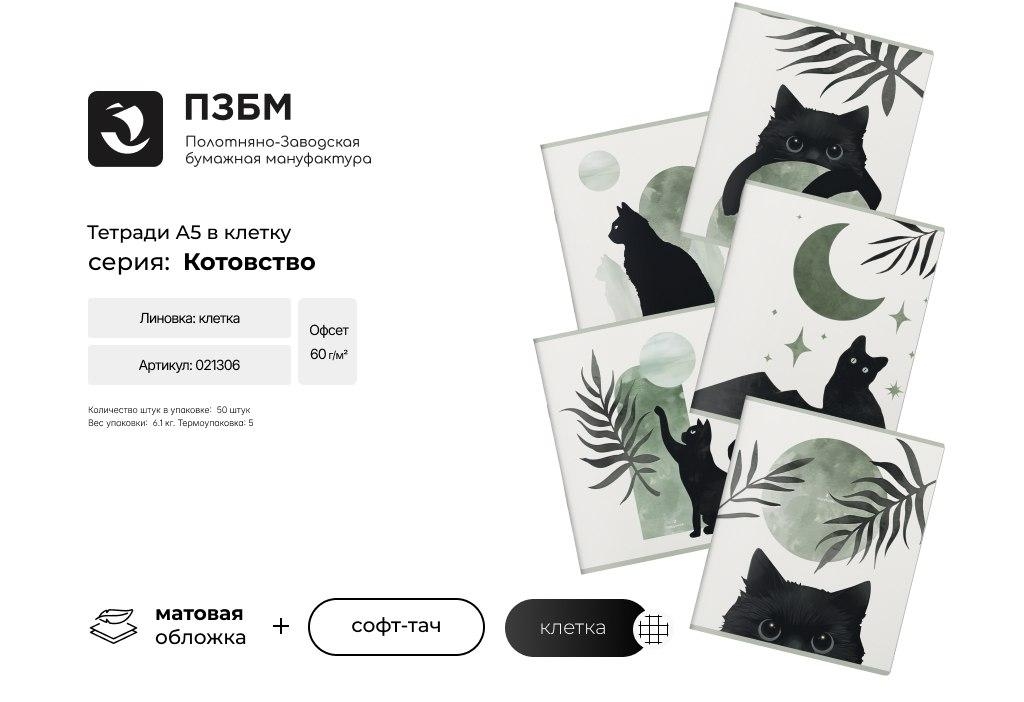
Task: Click Тетради А5 в клетку heading
Action: point(189,232)
